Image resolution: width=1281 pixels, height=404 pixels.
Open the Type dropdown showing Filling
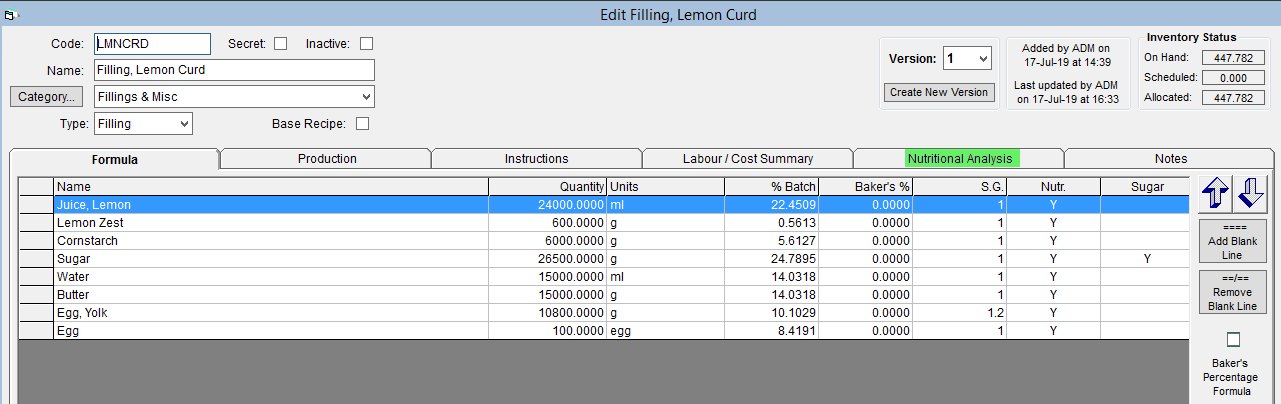coord(143,124)
